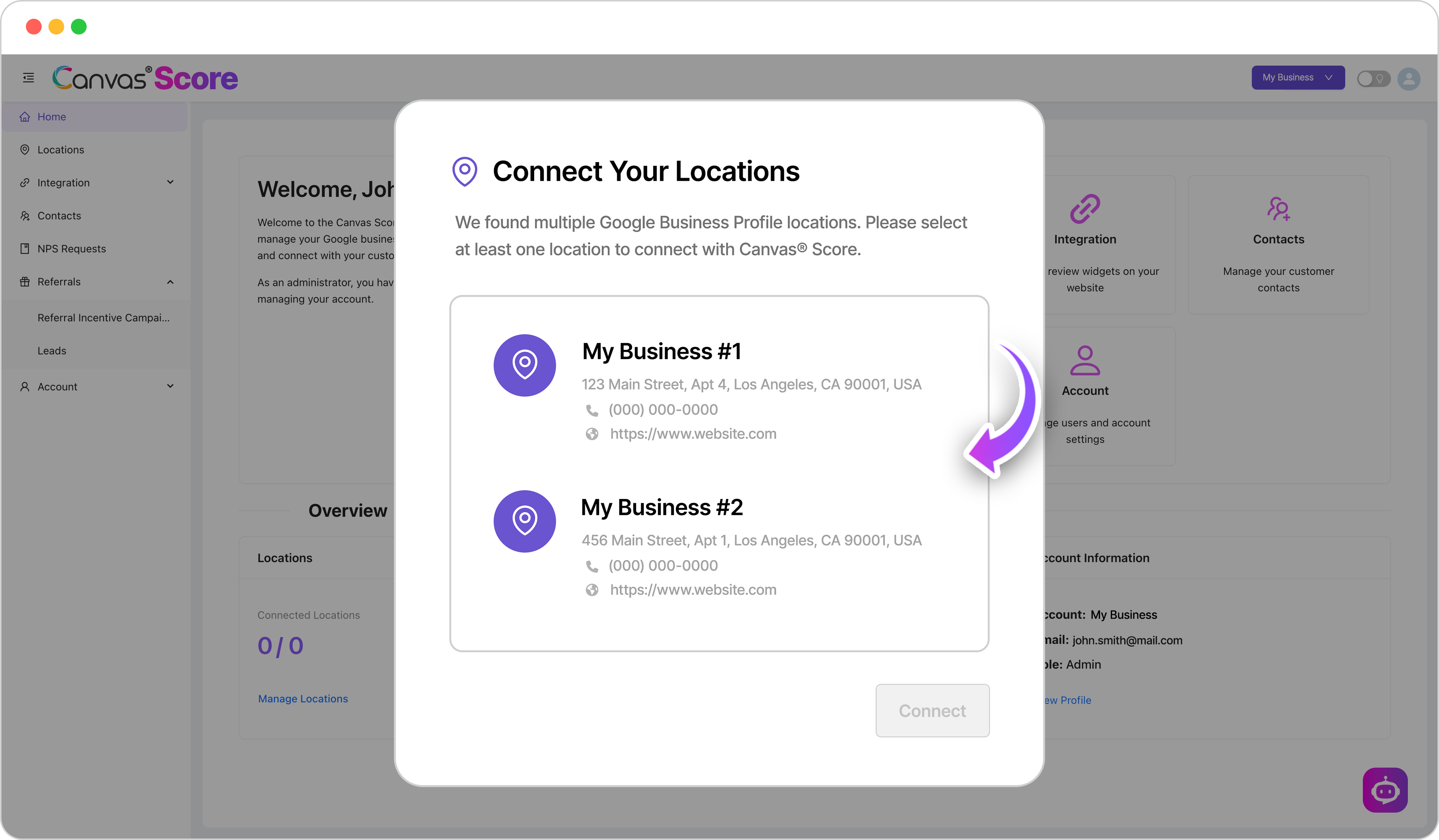1439x840 pixels.
Task: Select My Business #2 location pin icon
Action: (x=524, y=521)
